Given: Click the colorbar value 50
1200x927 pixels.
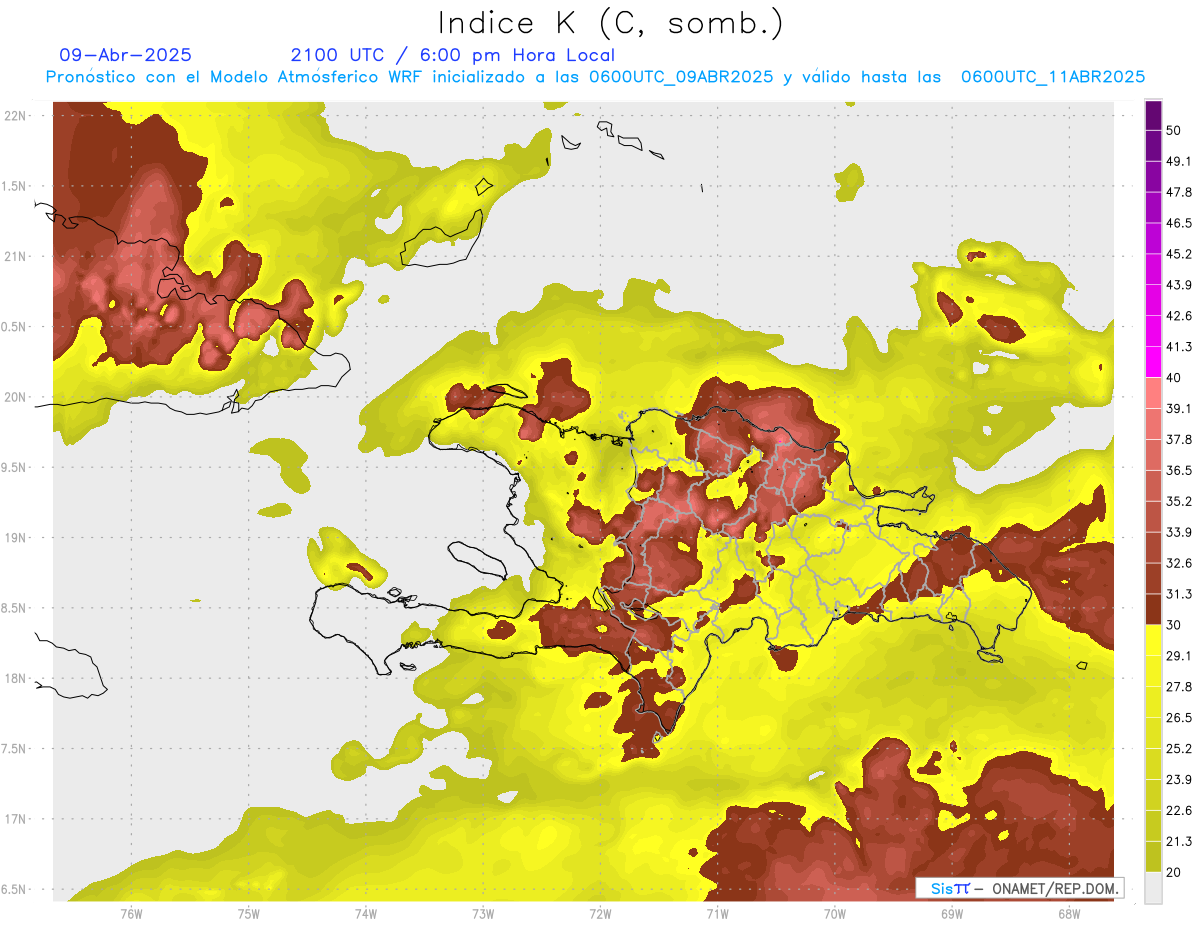Looking at the screenshot, I should pos(1175,131).
